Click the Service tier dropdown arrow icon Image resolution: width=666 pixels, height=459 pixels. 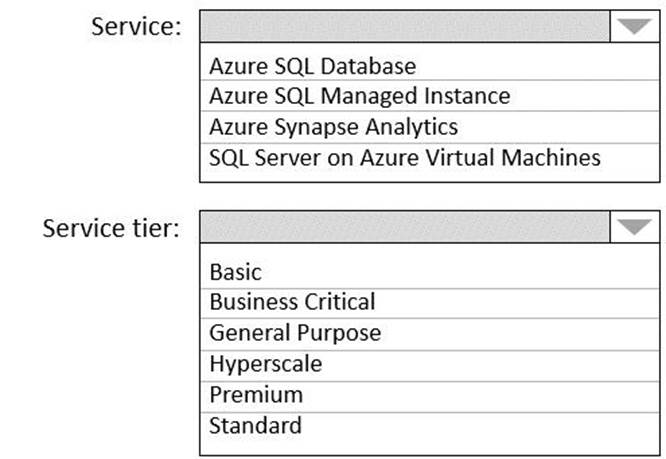pyautogui.click(x=634, y=227)
